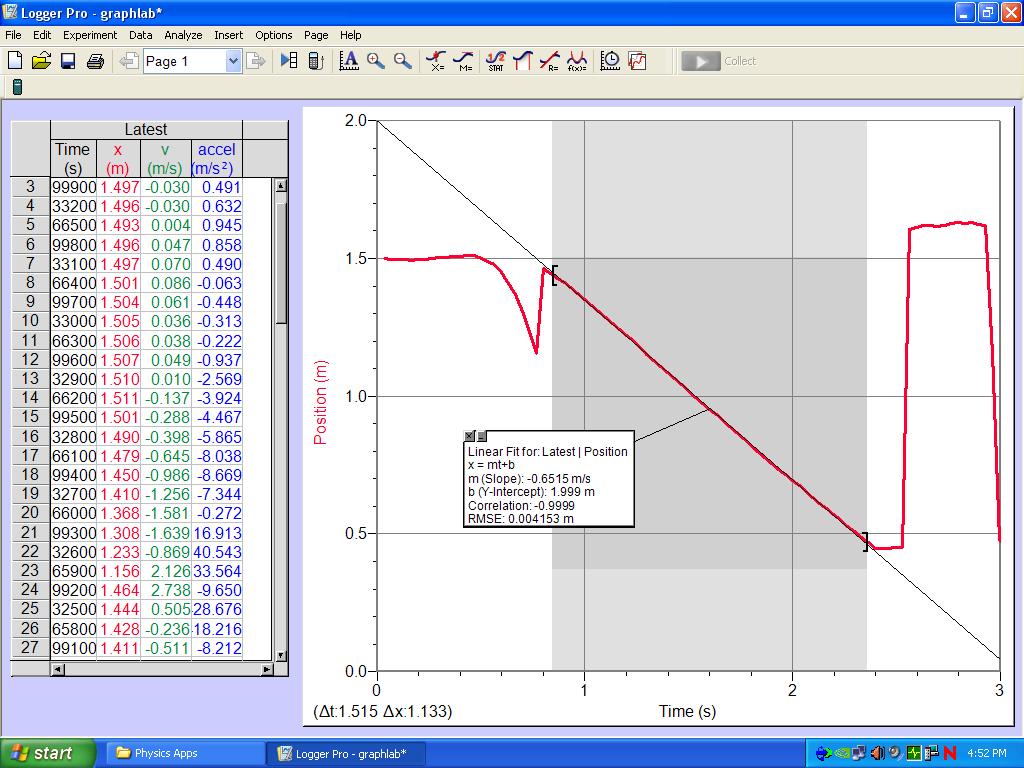Click the Logger Pro taskbar button

pyautogui.click(x=346, y=754)
